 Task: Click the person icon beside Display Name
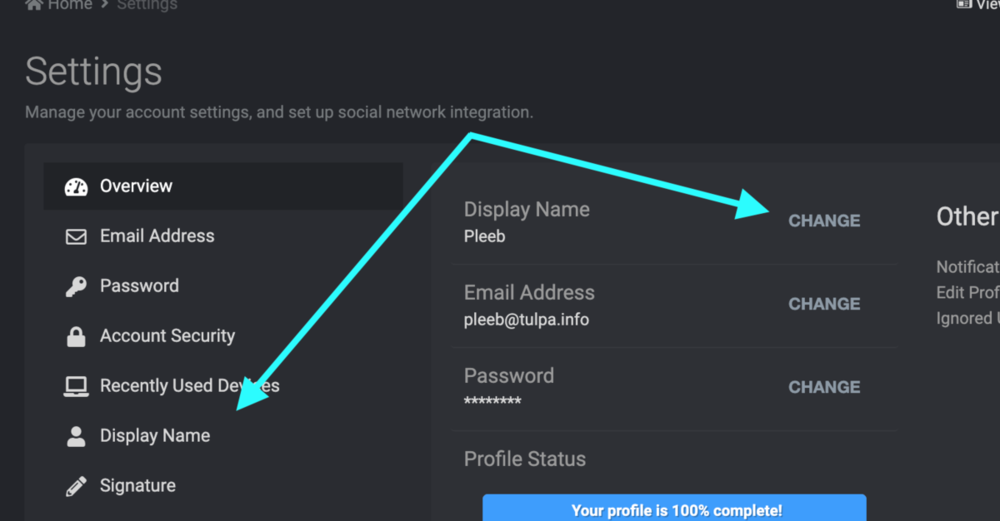click(x=76, y=436)
